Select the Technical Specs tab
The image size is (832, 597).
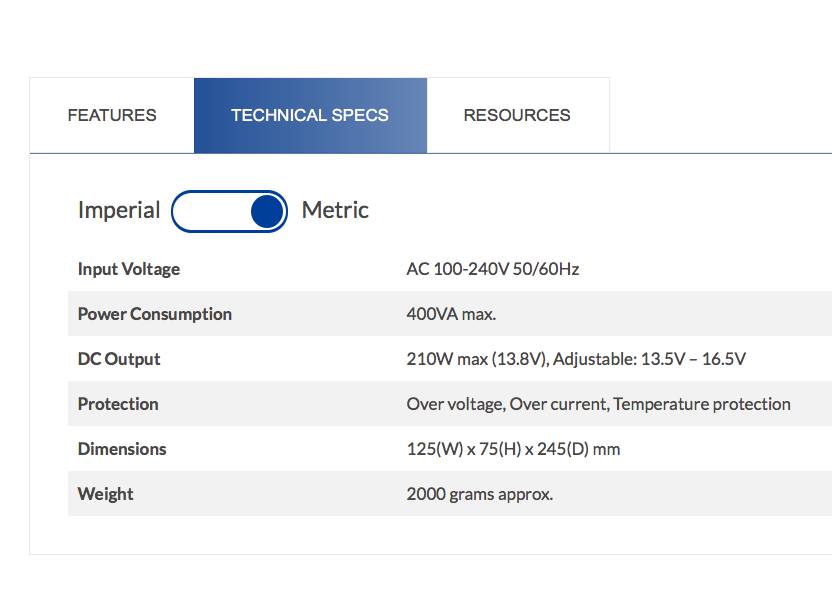coord(310,115)
